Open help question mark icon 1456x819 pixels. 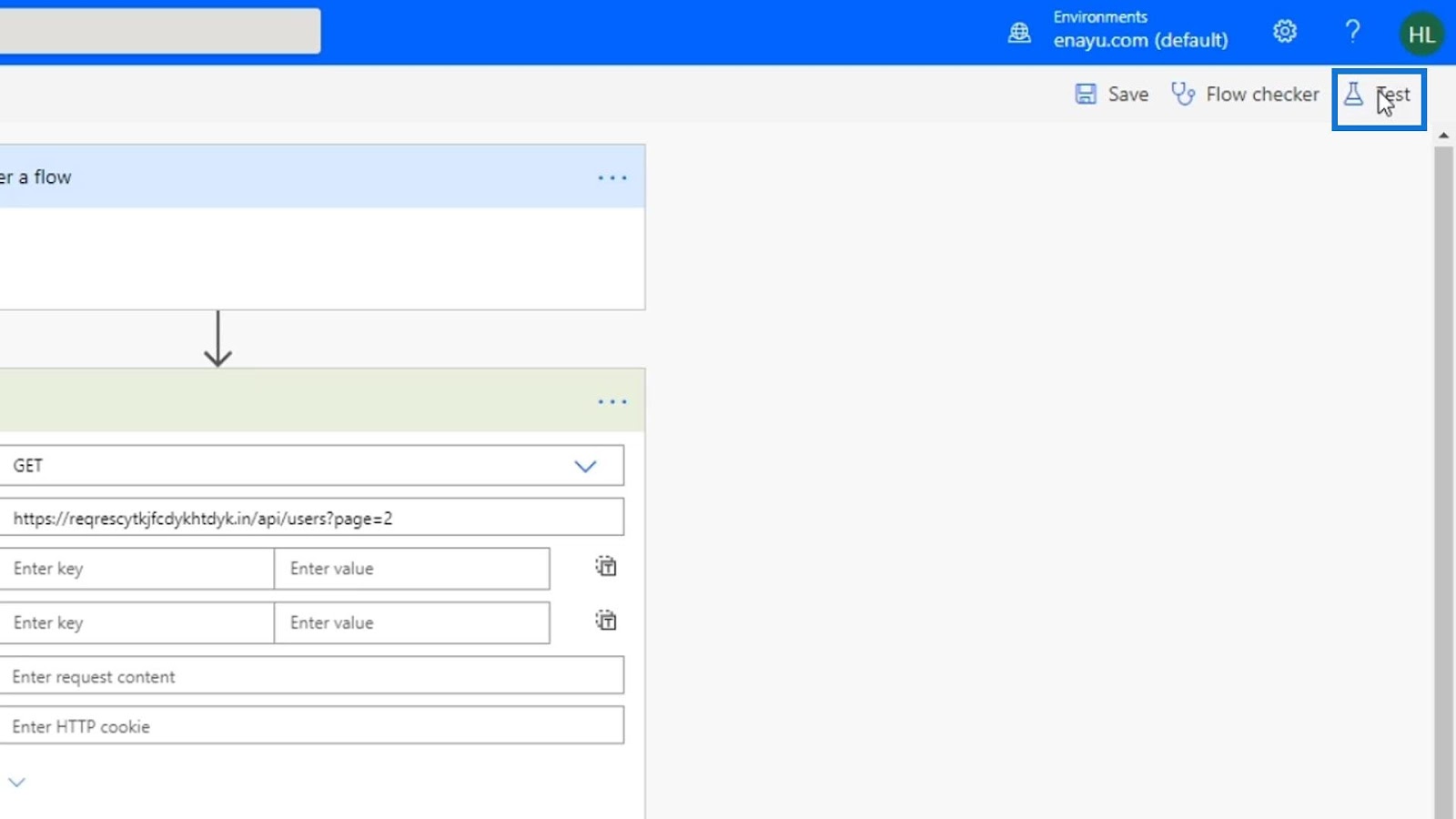click(x=1353, y=32)
